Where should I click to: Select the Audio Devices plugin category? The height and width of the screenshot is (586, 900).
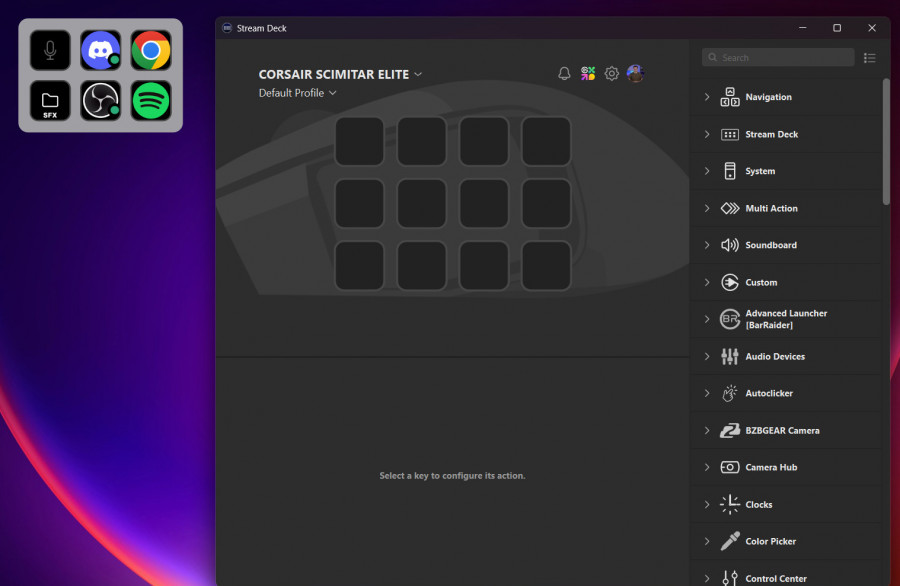tap(774, 356)
